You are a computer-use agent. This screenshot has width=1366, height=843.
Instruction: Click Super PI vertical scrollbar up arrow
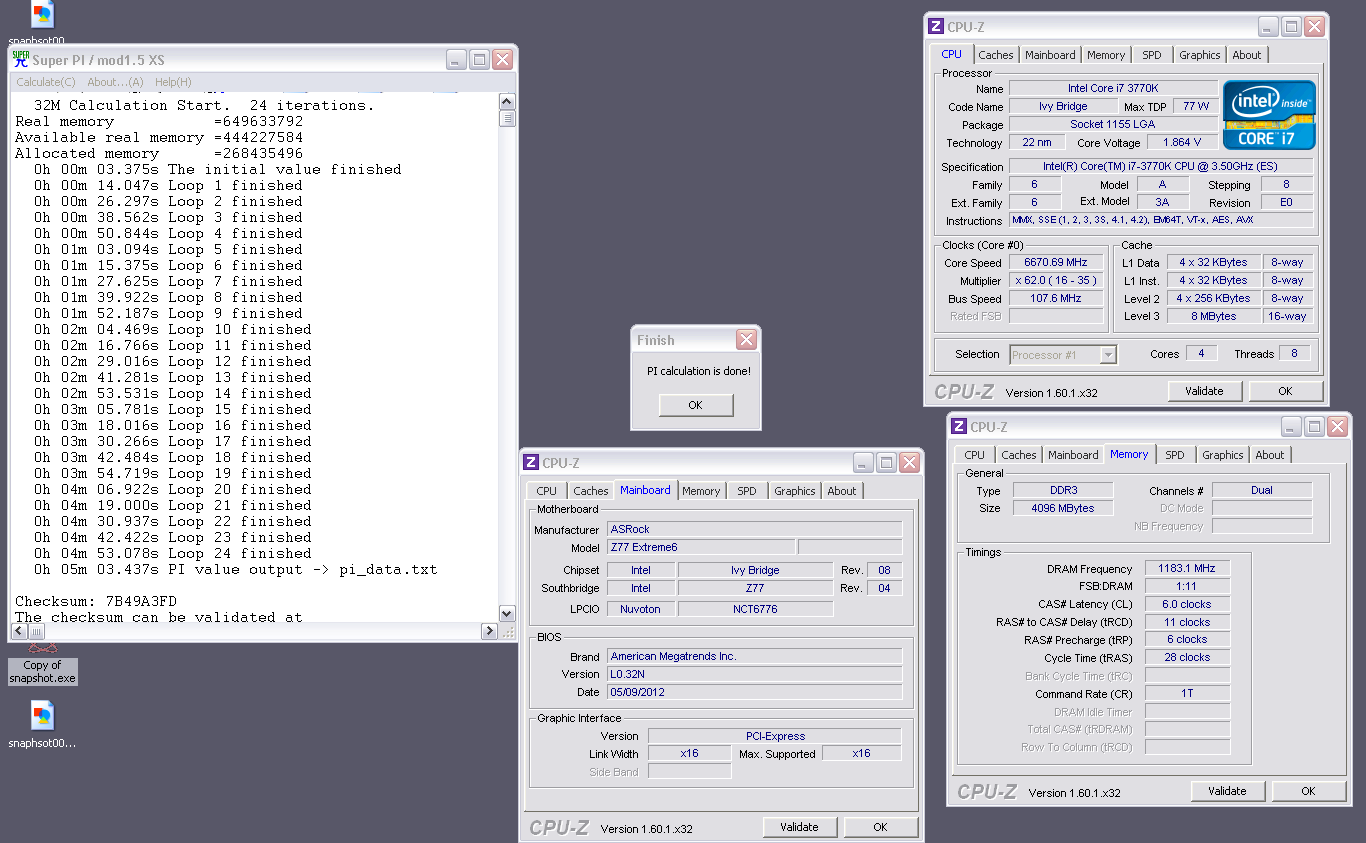pyautogui.click(x=507, y=102)
